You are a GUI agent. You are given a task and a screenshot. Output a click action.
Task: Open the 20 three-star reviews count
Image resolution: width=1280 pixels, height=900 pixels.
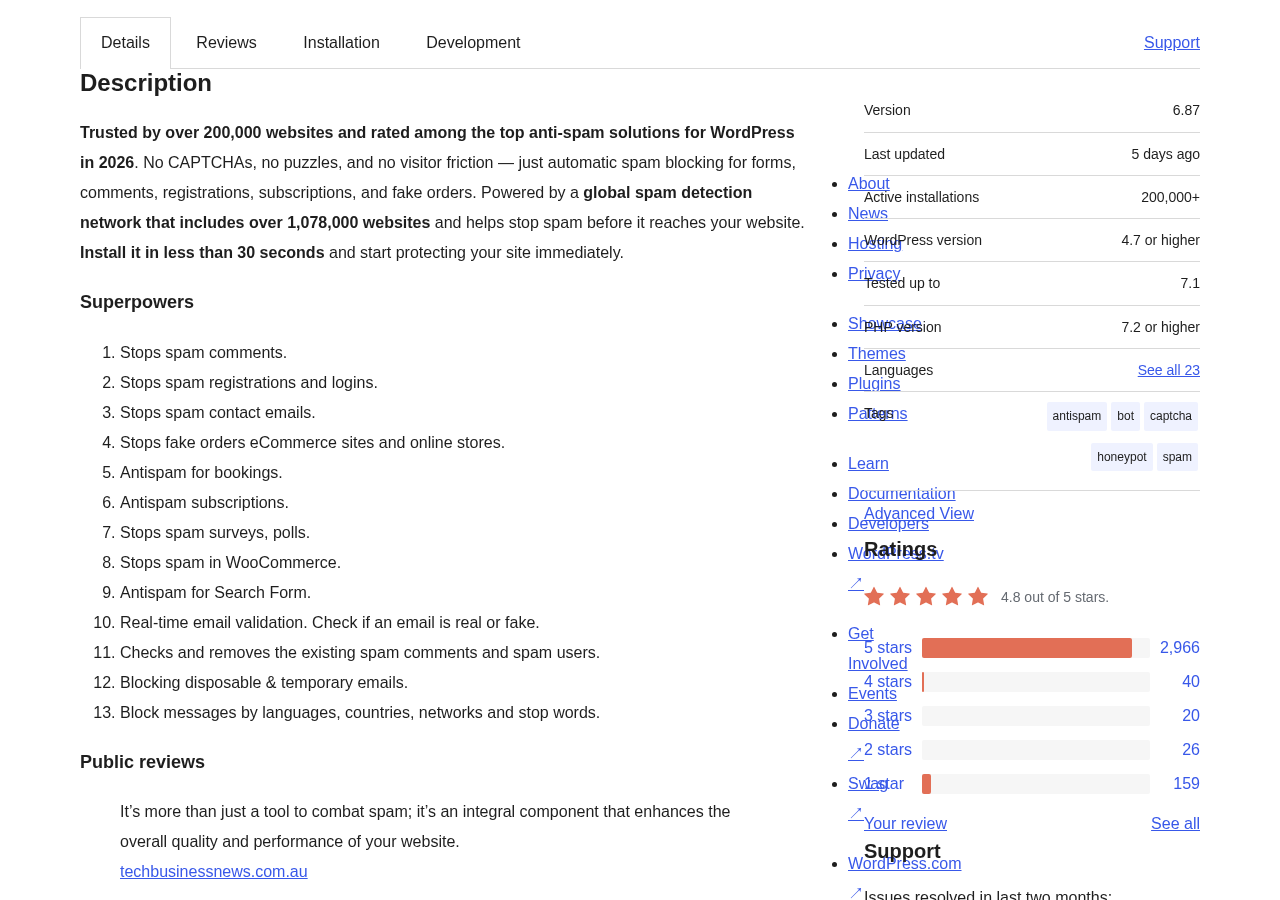(x=1191, y=716)
